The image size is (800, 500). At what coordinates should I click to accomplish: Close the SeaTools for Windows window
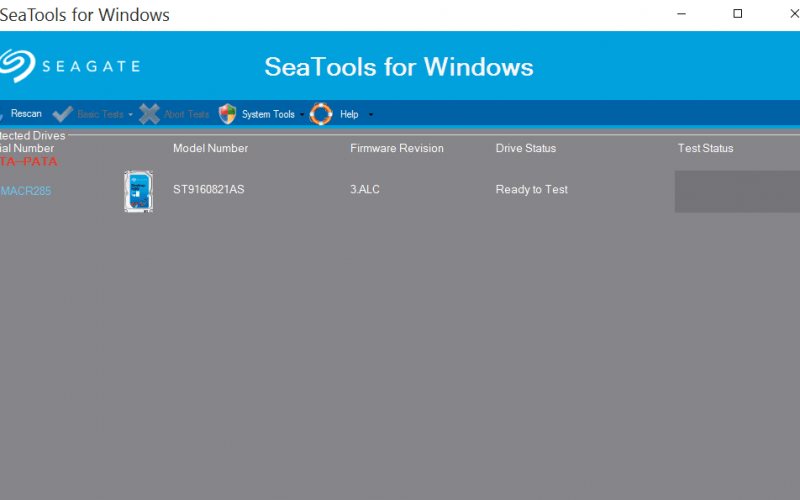click(794, 14)
